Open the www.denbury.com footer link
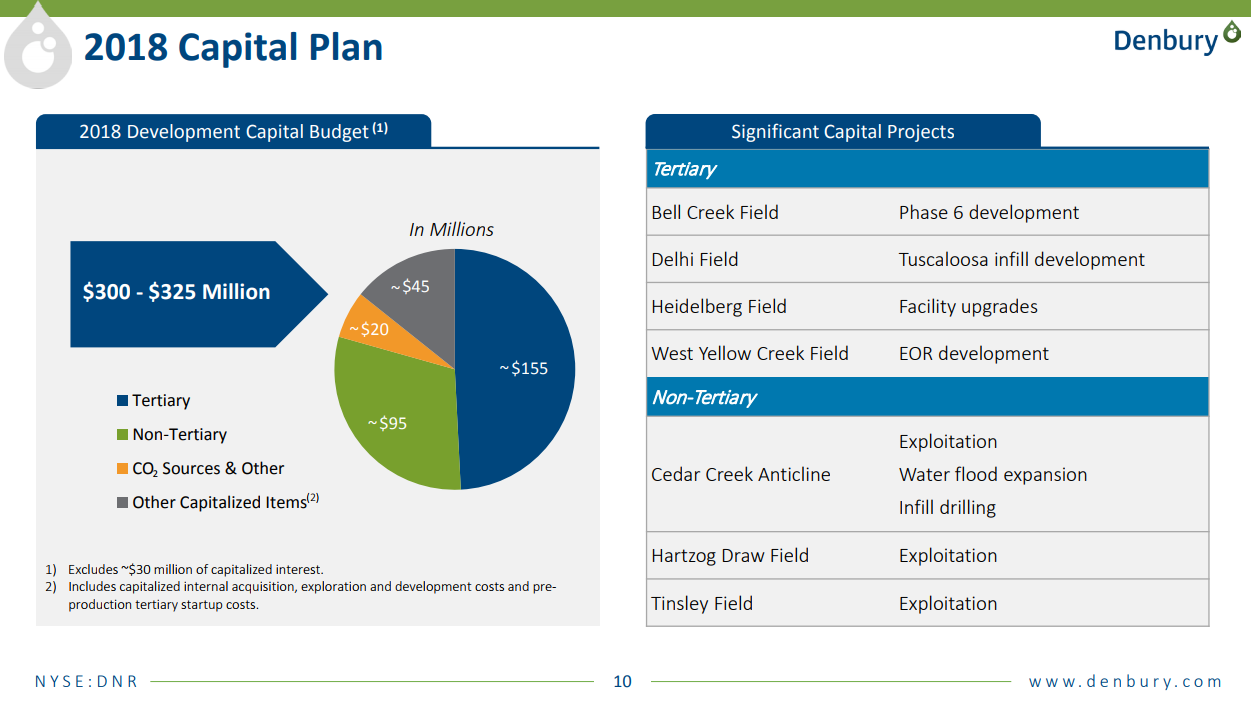 (x=1125, y=682)
